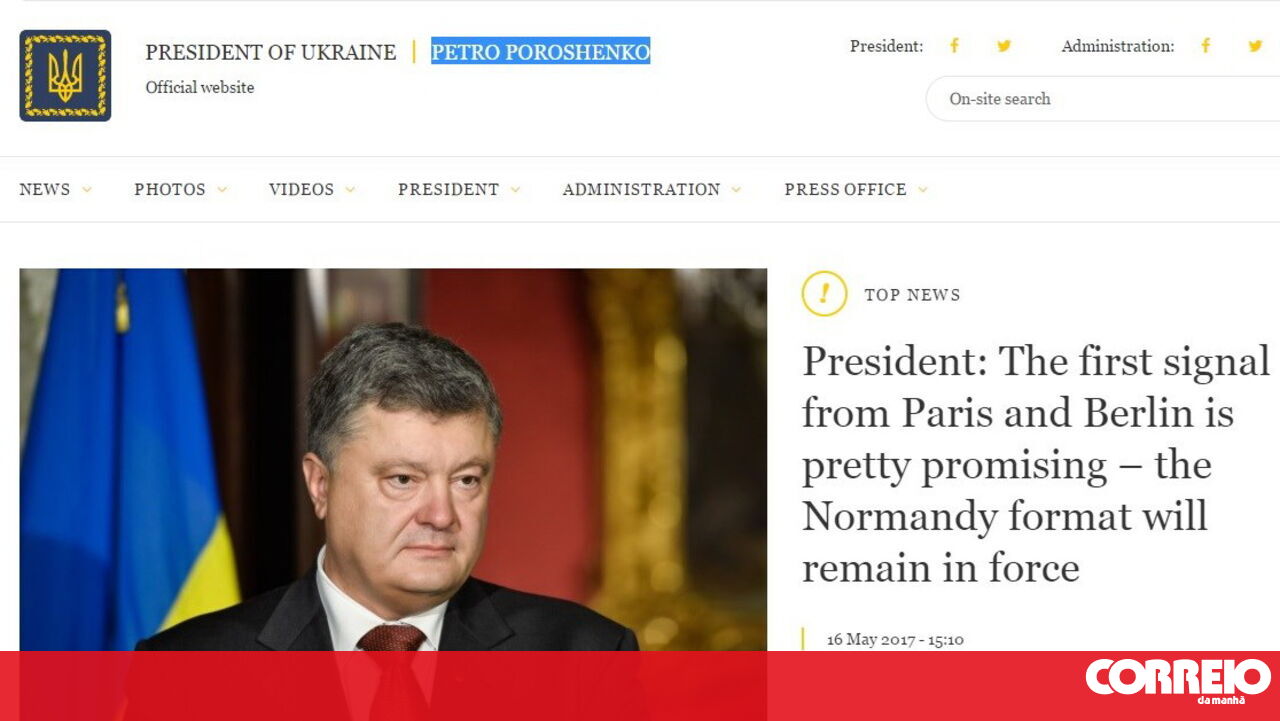Focus the On-site search field
The width and height of the screenshot is (1280, 721).
[x=1103, y=99]
